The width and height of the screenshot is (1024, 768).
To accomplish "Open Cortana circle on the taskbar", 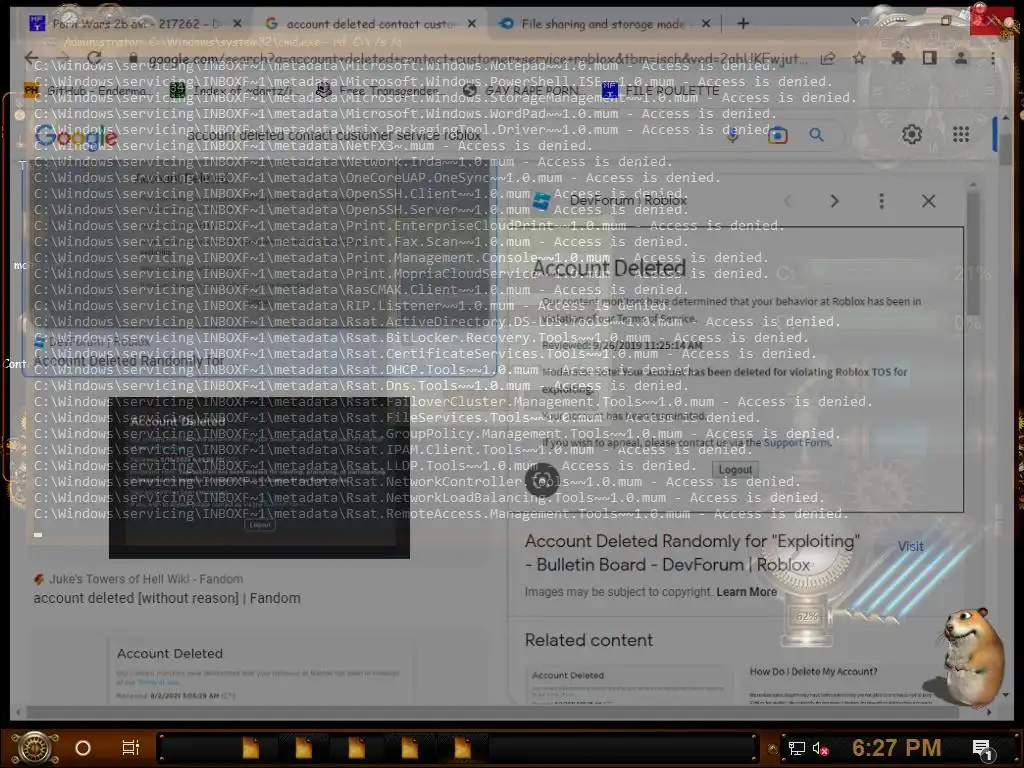I will pyautogui.click(x=83, y=748).
